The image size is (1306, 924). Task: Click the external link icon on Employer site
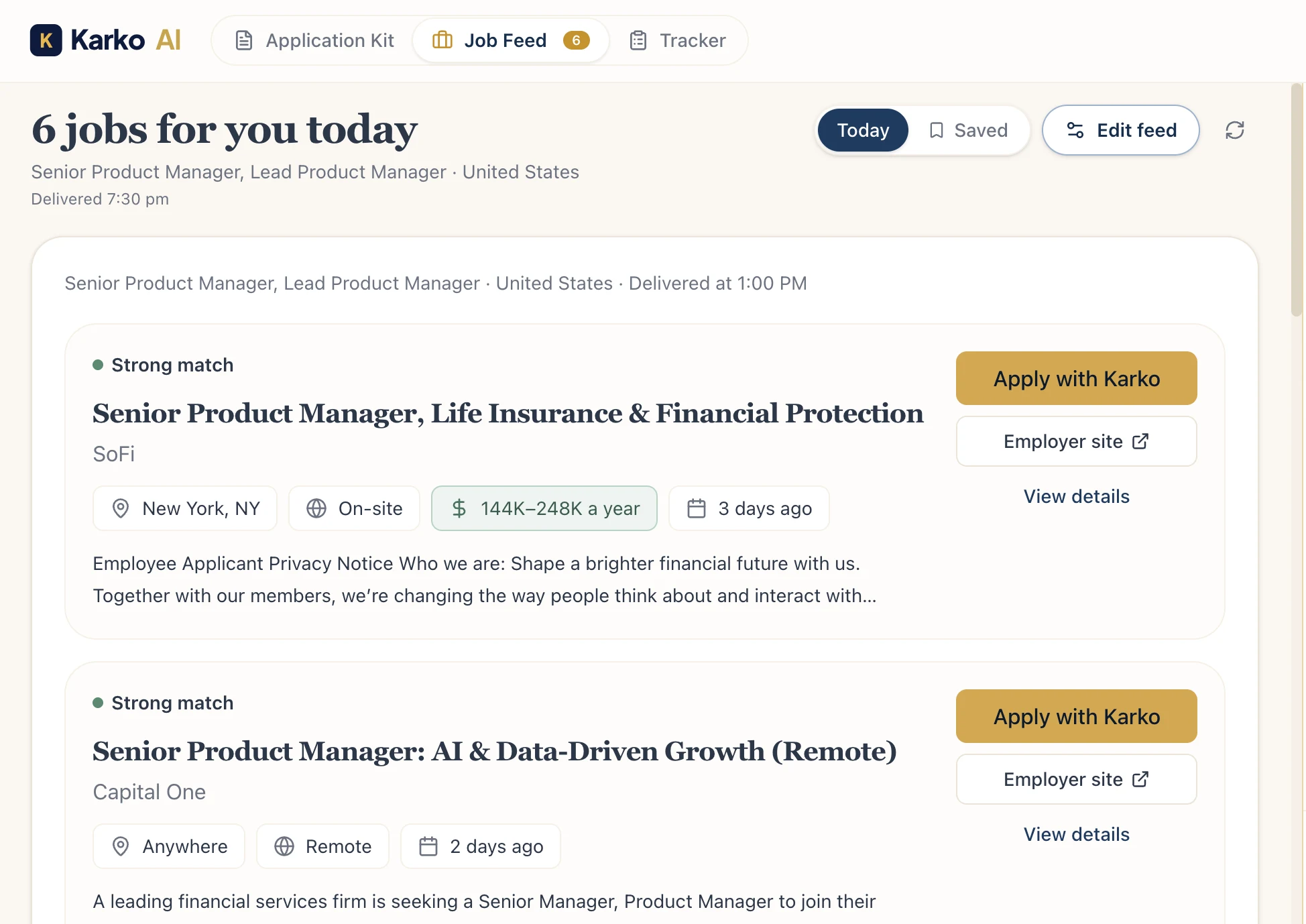point(1140,441)
